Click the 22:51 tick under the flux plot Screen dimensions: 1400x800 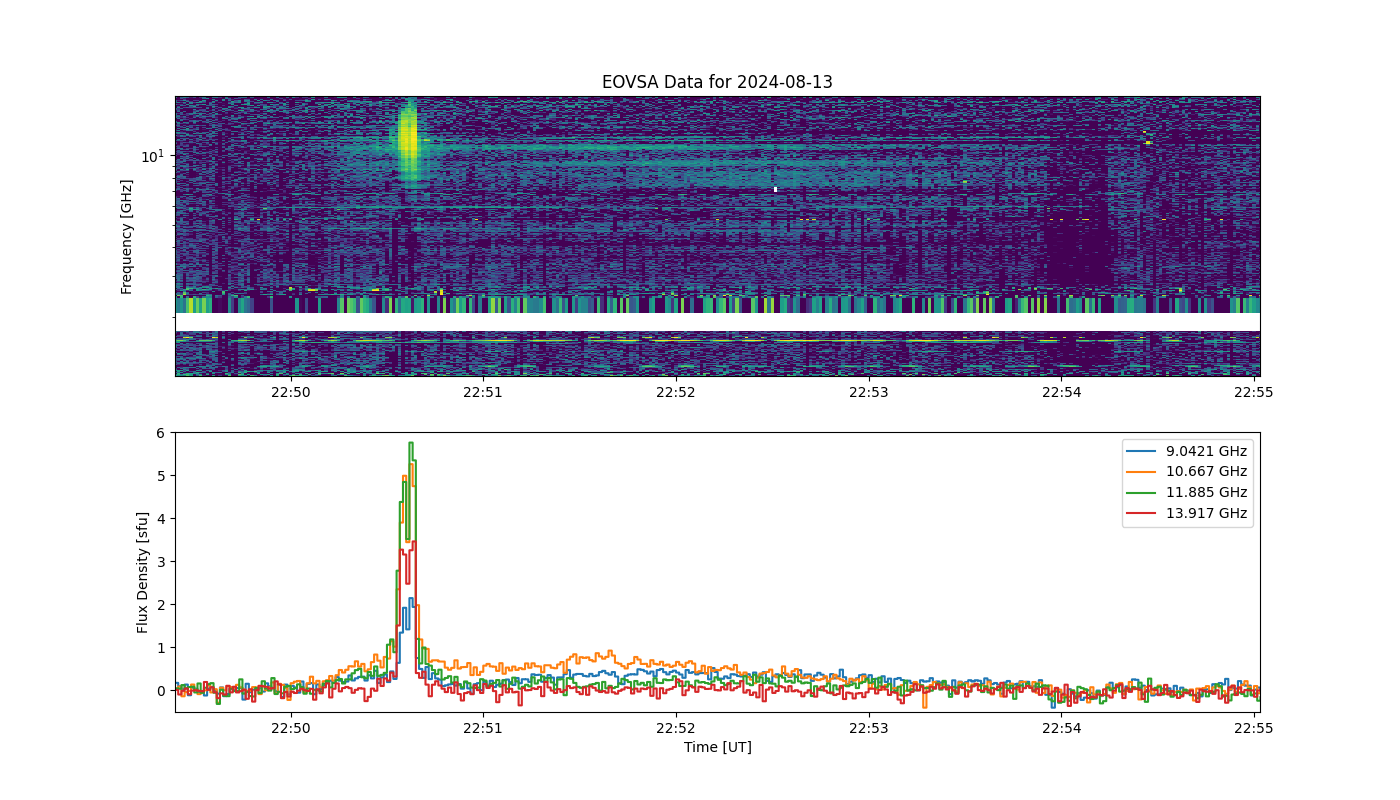click(x=483, y=729)
